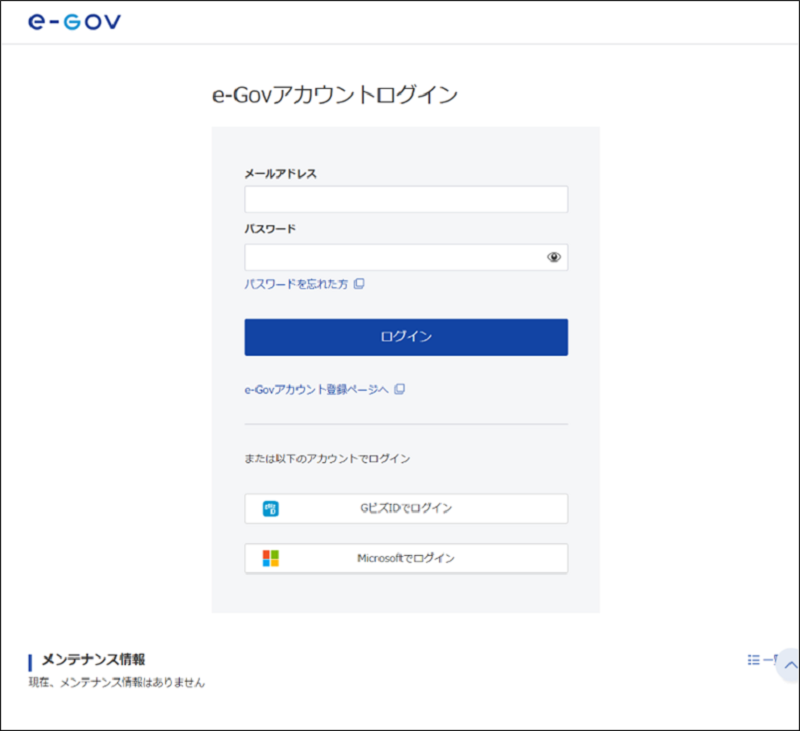Viewport: 800px width, 731px height.
Task: Choose Microsoftでログイン button
Action: coord(406,558)
